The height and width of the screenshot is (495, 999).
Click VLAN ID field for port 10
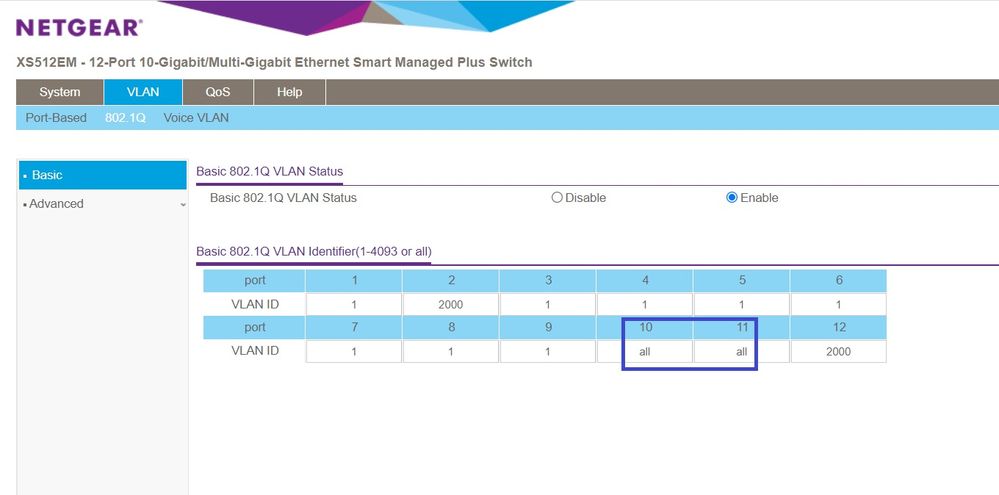[645, 352]
